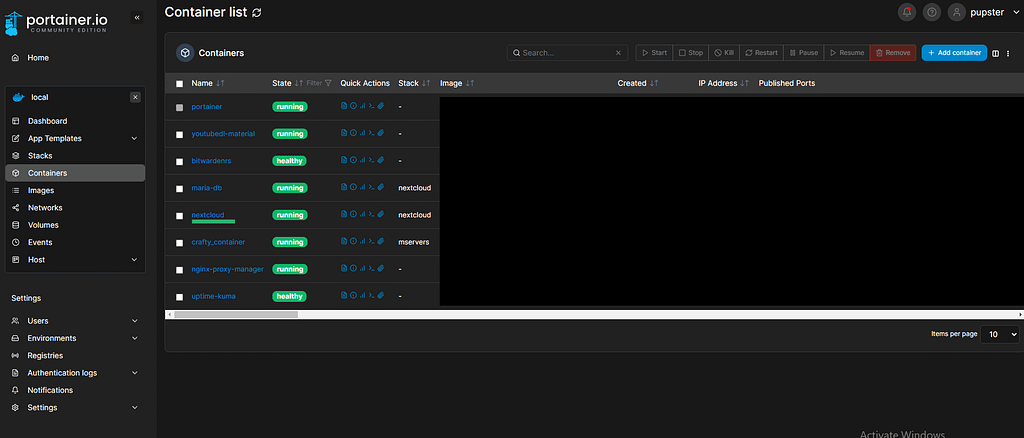The height and width of the screenshot is (438, 1024).
Task: Collapse the sidebar with the double-chevron icon
Action: [x=137, y=18]
